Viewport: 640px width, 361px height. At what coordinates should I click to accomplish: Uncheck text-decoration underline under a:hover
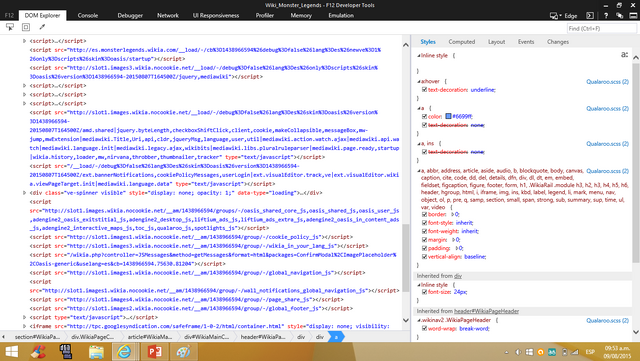pyautogui.click(x=424, y=89)
